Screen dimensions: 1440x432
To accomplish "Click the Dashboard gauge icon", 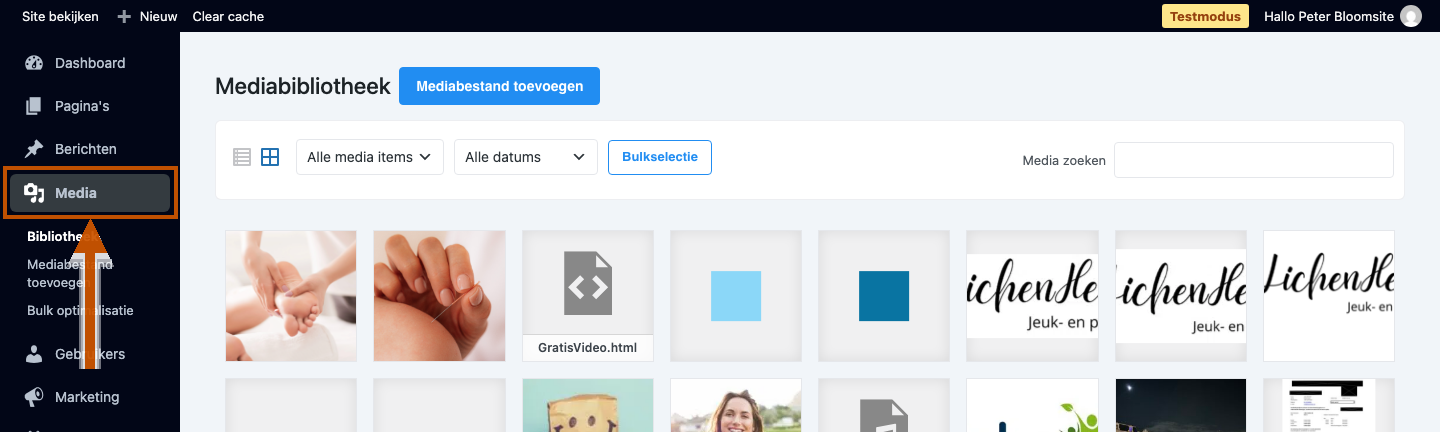I will pos(34,63).
